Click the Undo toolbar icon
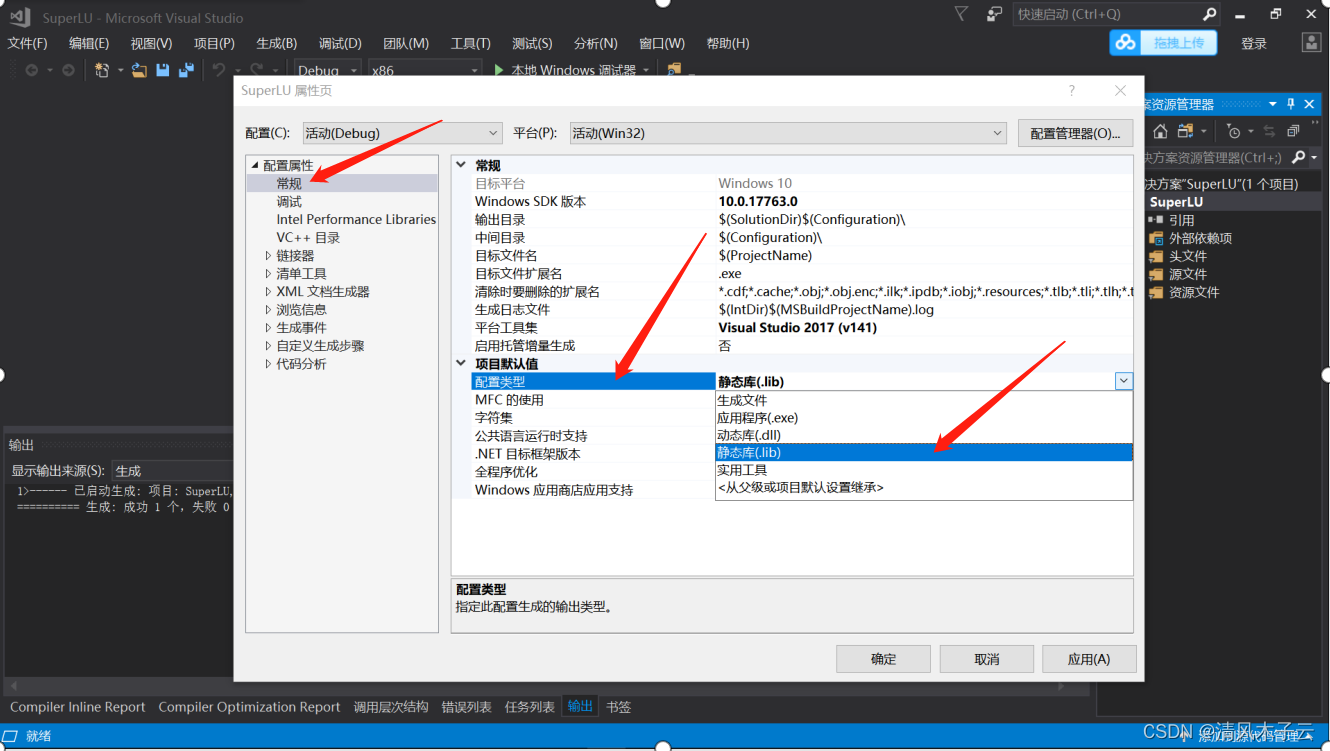 (218, 70)
